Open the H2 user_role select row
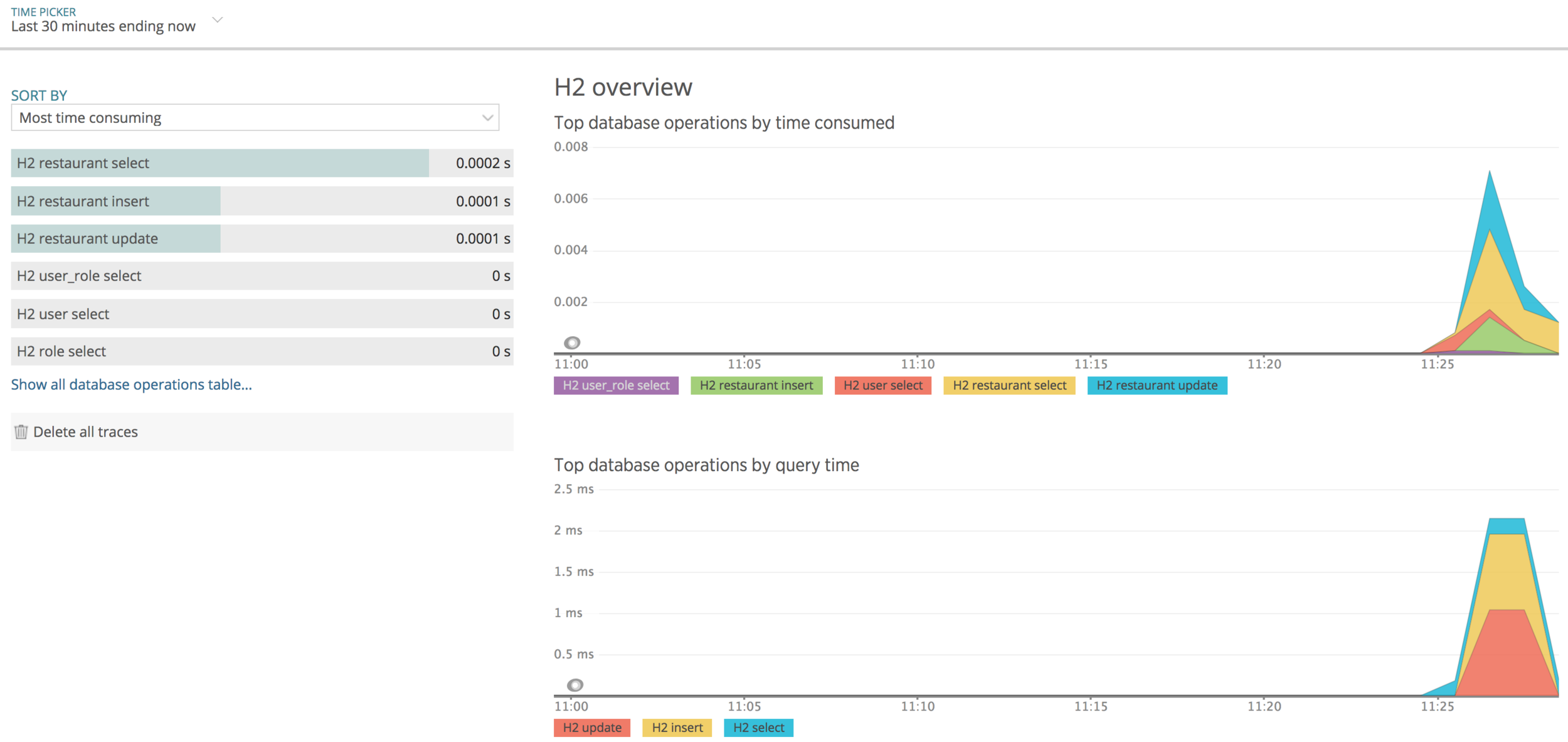This screenshot has width=1568, height=742. click(262, 276)
